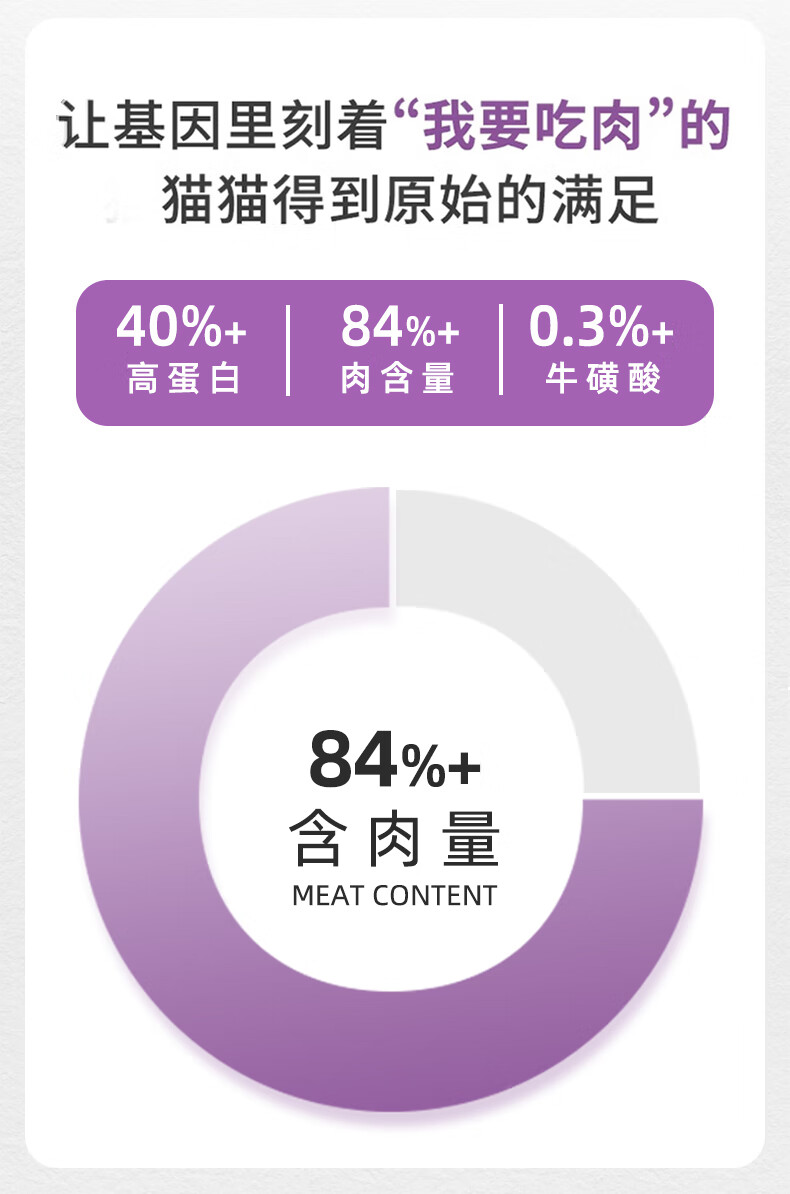The width and height of the screenshot is (790, 1194).
Task: Click the purple '的' at headline end
Action: 705,126
